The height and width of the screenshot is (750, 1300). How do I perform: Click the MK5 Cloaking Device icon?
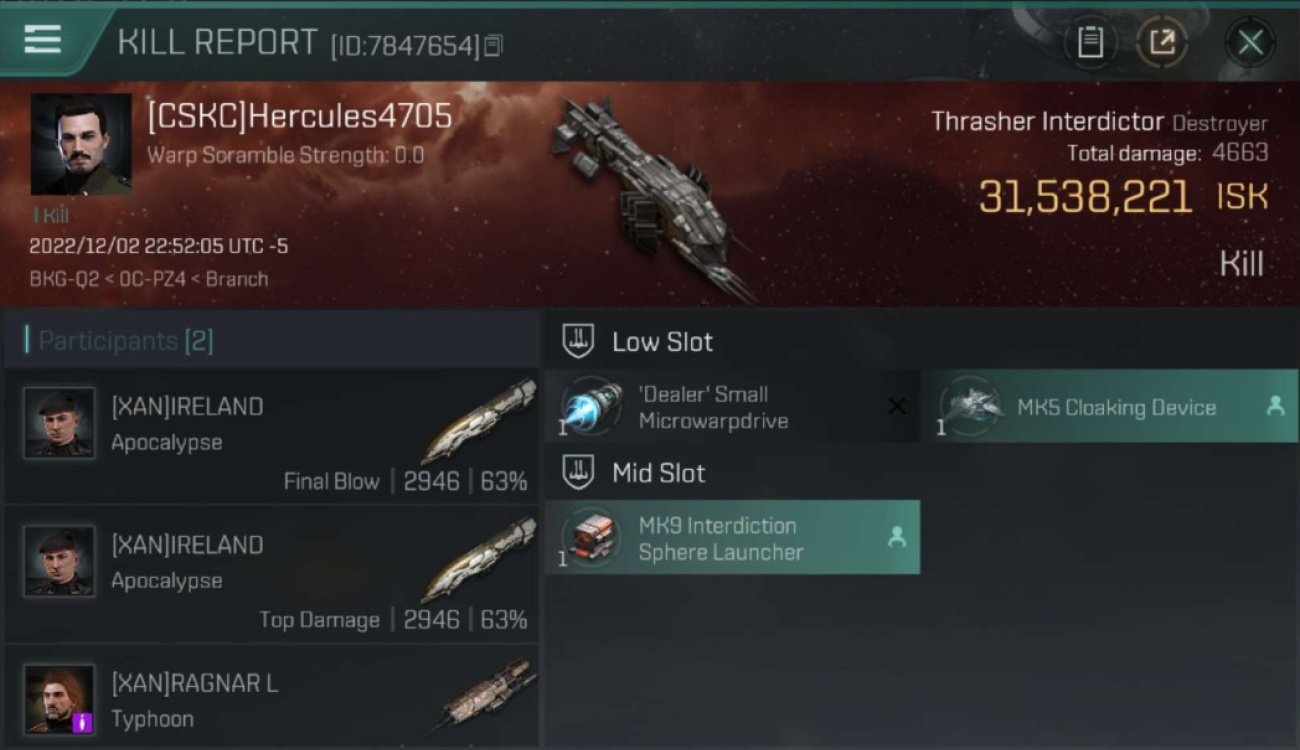click(x=972, y=406)
